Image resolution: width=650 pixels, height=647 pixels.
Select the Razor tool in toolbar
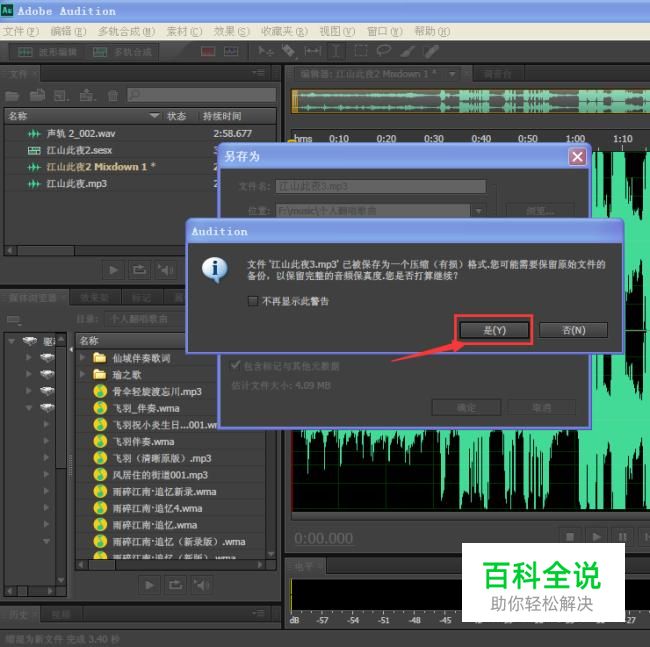point(289,51)
